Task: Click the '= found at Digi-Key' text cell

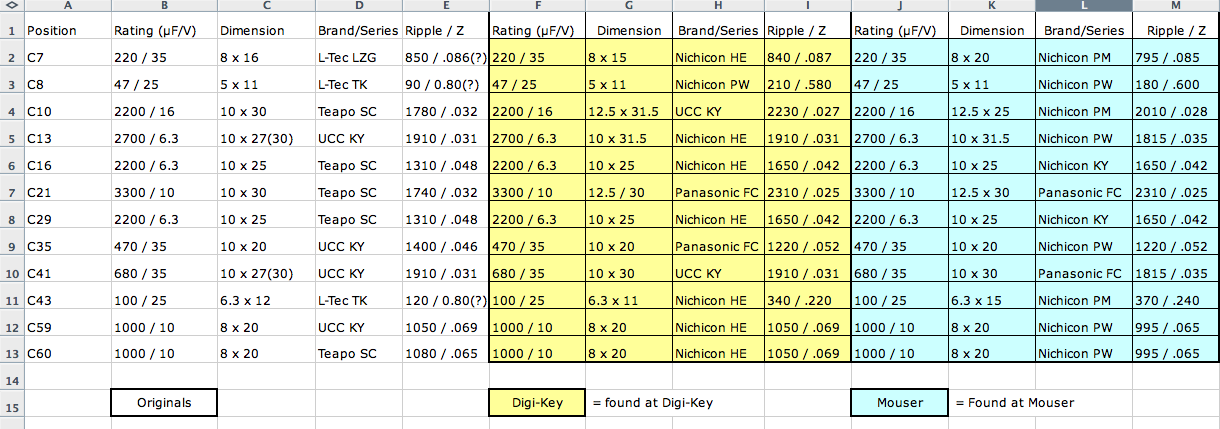Action: point(651,403)
